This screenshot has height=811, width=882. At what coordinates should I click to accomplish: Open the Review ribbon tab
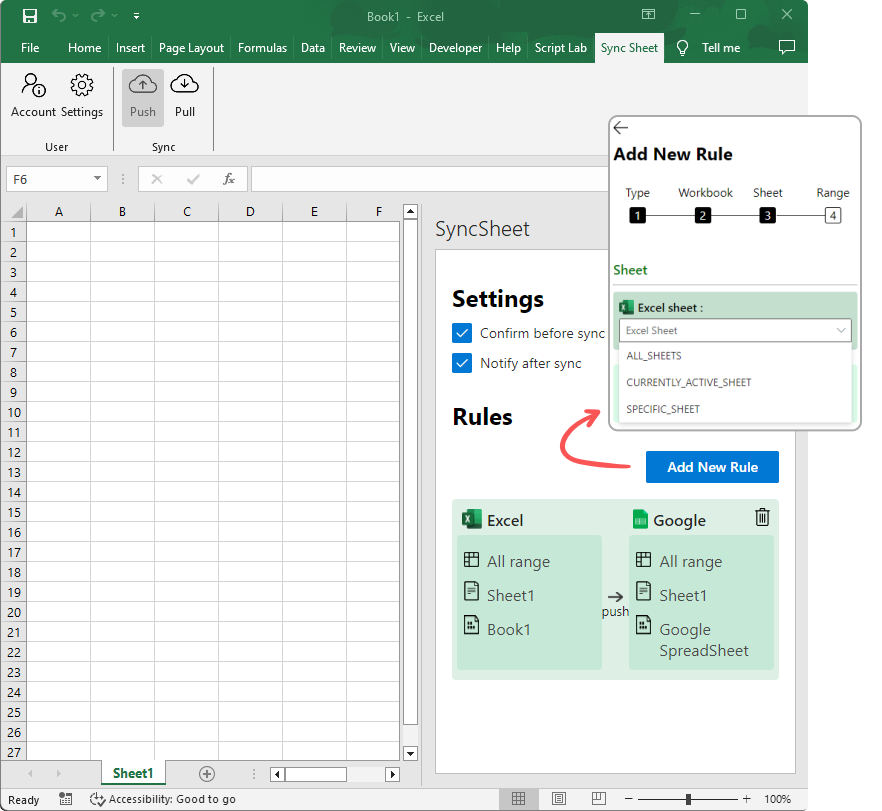(357, 48)
